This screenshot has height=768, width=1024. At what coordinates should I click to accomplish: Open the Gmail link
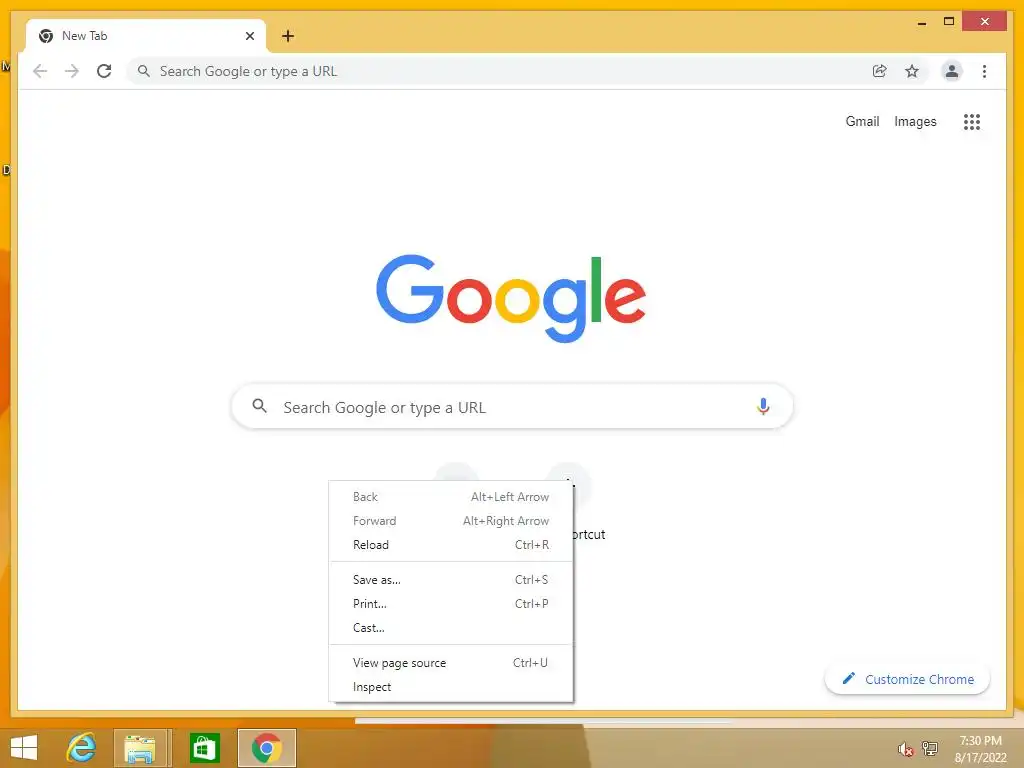(862, 121)
